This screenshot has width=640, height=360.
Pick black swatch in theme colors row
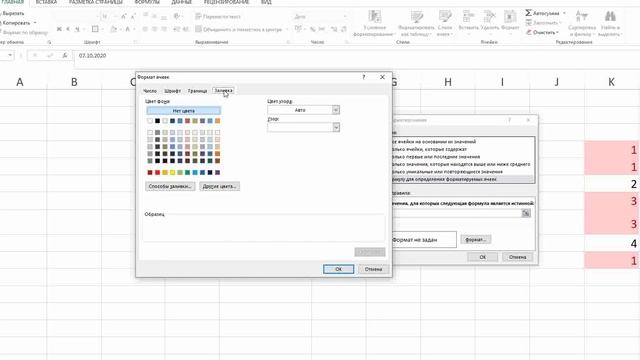point(158,121)
